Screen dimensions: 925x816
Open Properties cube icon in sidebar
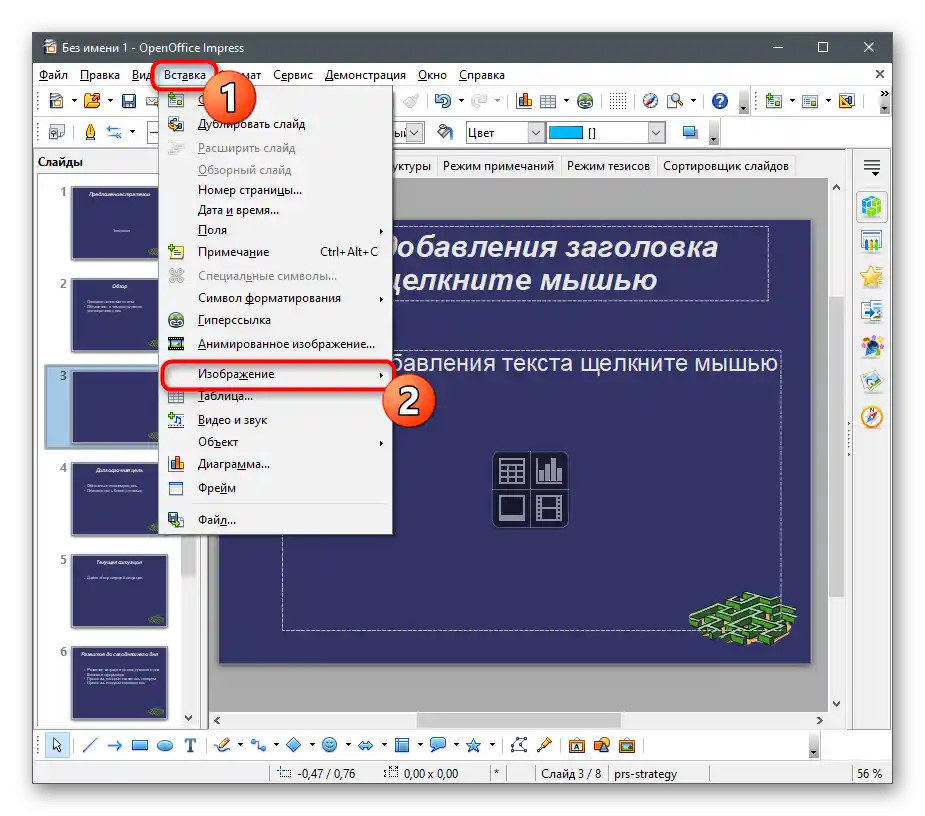pos(871,207)
